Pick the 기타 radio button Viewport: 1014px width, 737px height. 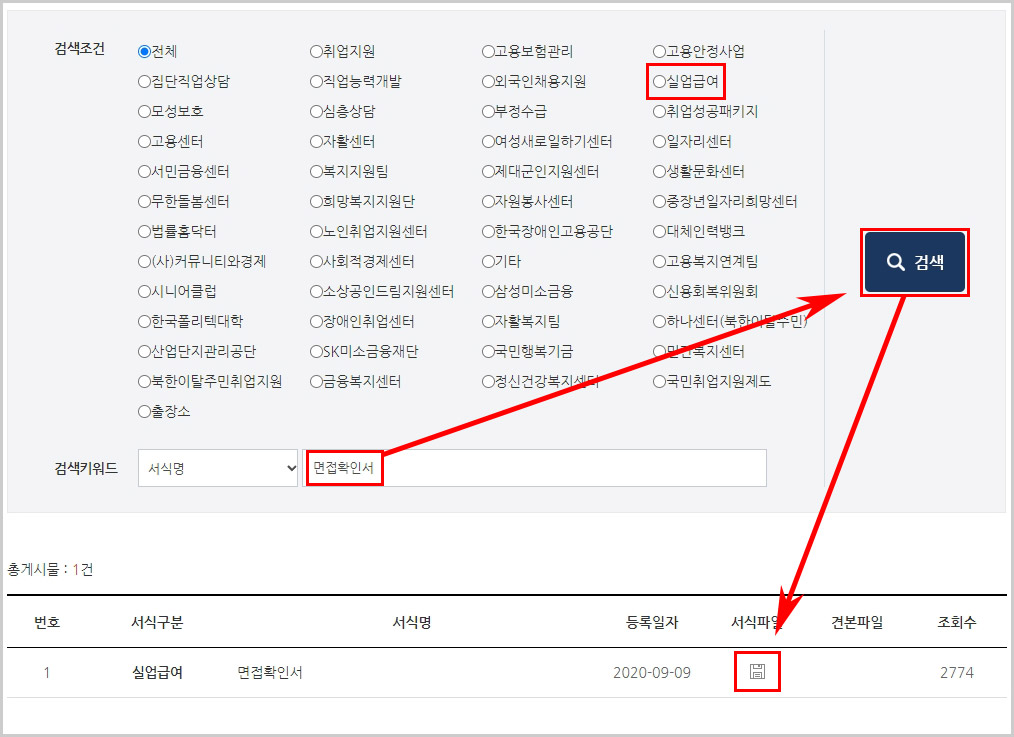click(x=487, y=262)
